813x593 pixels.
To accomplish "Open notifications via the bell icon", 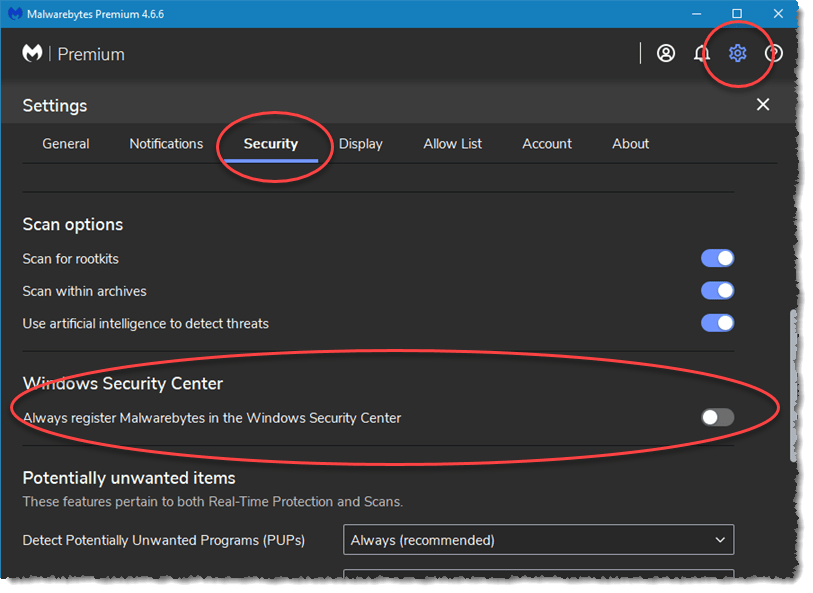I will tap(702, 53).
